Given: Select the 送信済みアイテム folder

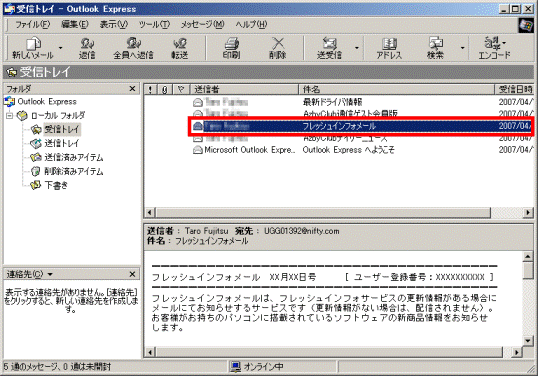Looking at the screenshot, I should [74, 157].
